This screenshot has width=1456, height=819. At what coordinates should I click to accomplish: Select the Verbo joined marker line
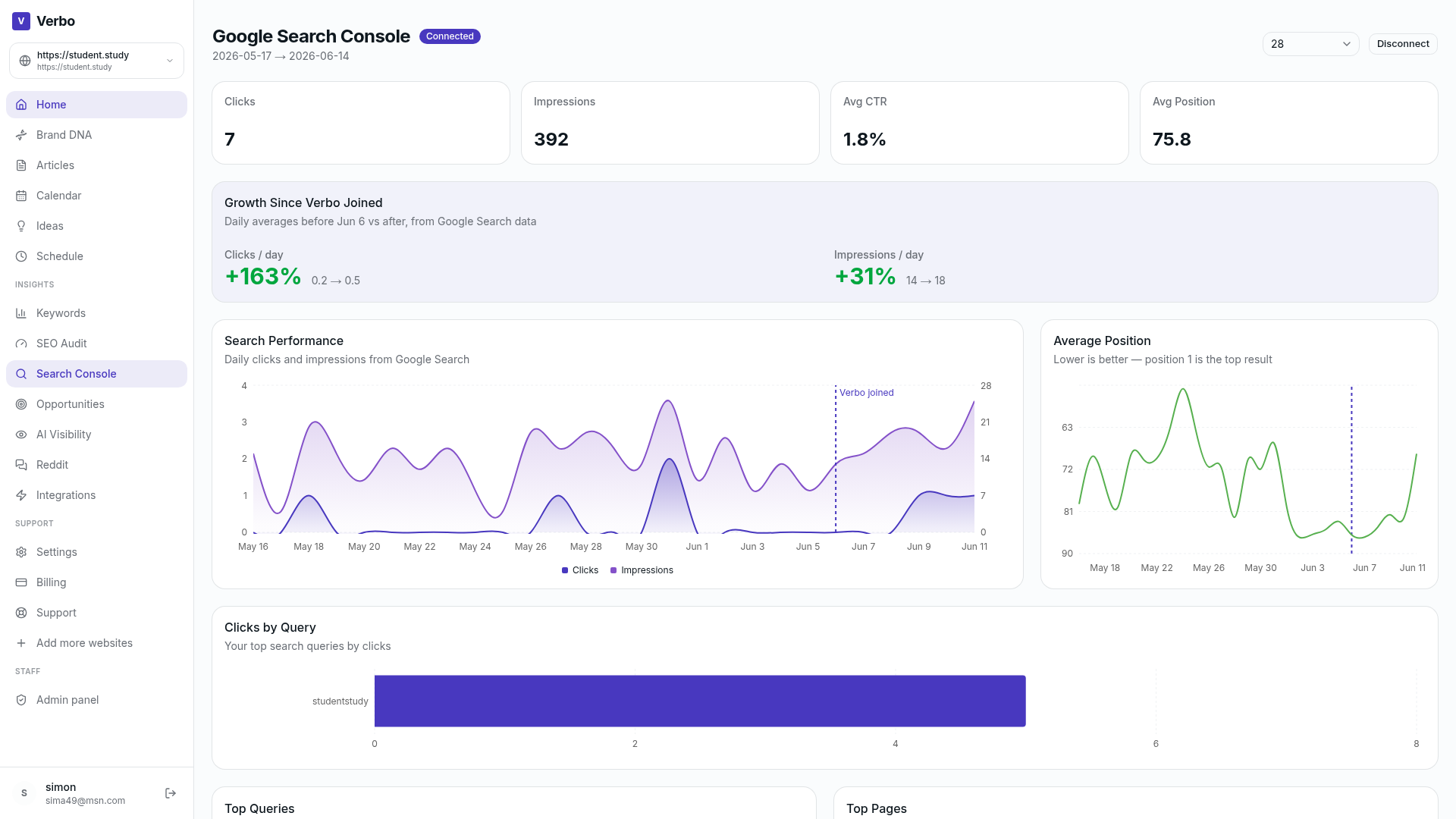[836, 459]
